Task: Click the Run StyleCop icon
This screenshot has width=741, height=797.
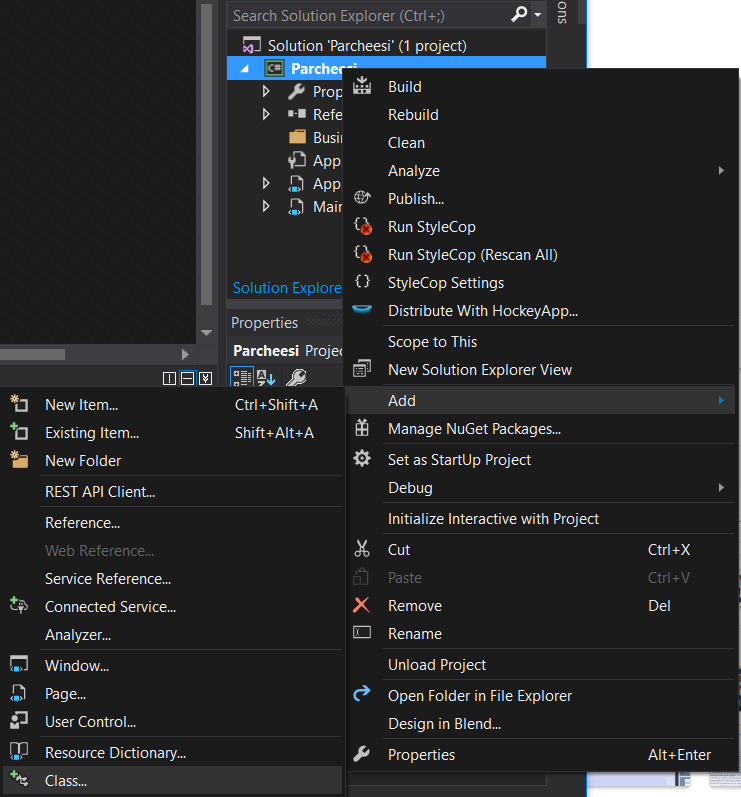Action: 362,227
